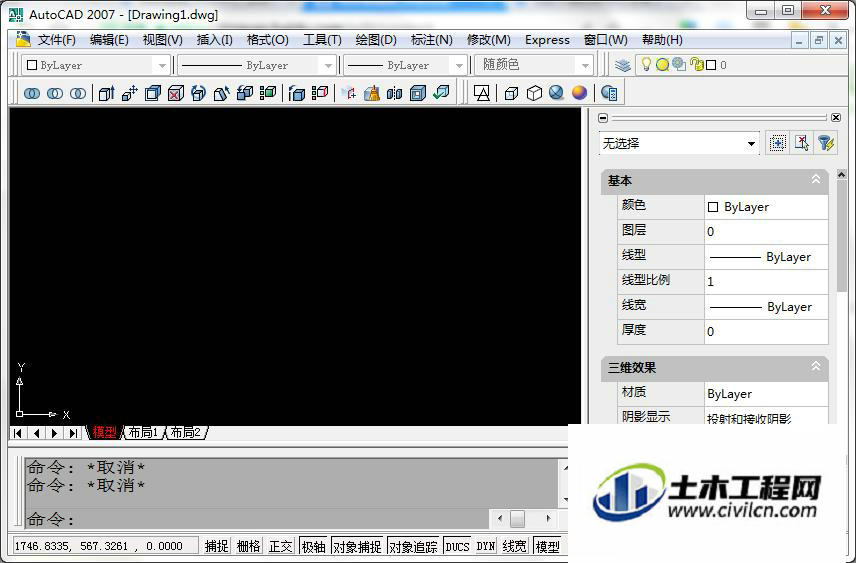Toggle layer on/off lightbulb icon
Viewport: 856px width, 563px height.
(646, 64)
